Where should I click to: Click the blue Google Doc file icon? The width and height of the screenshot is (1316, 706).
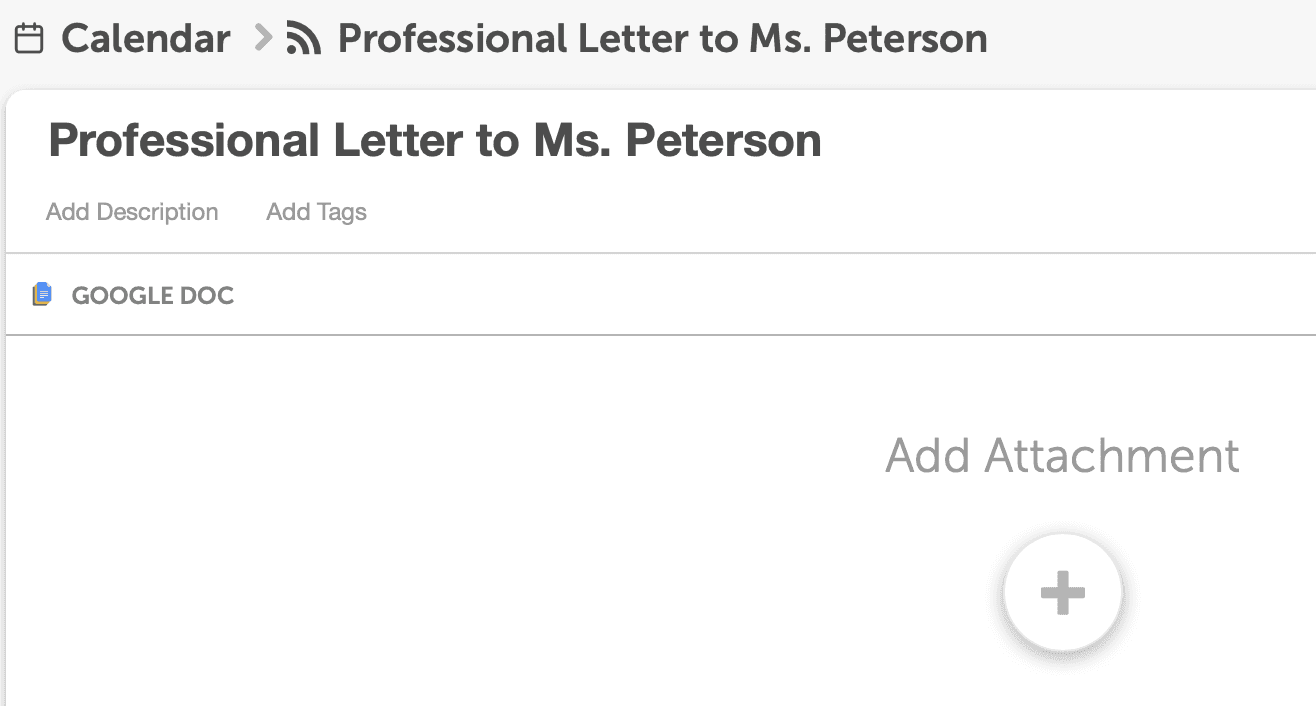(x=42, y=295)
